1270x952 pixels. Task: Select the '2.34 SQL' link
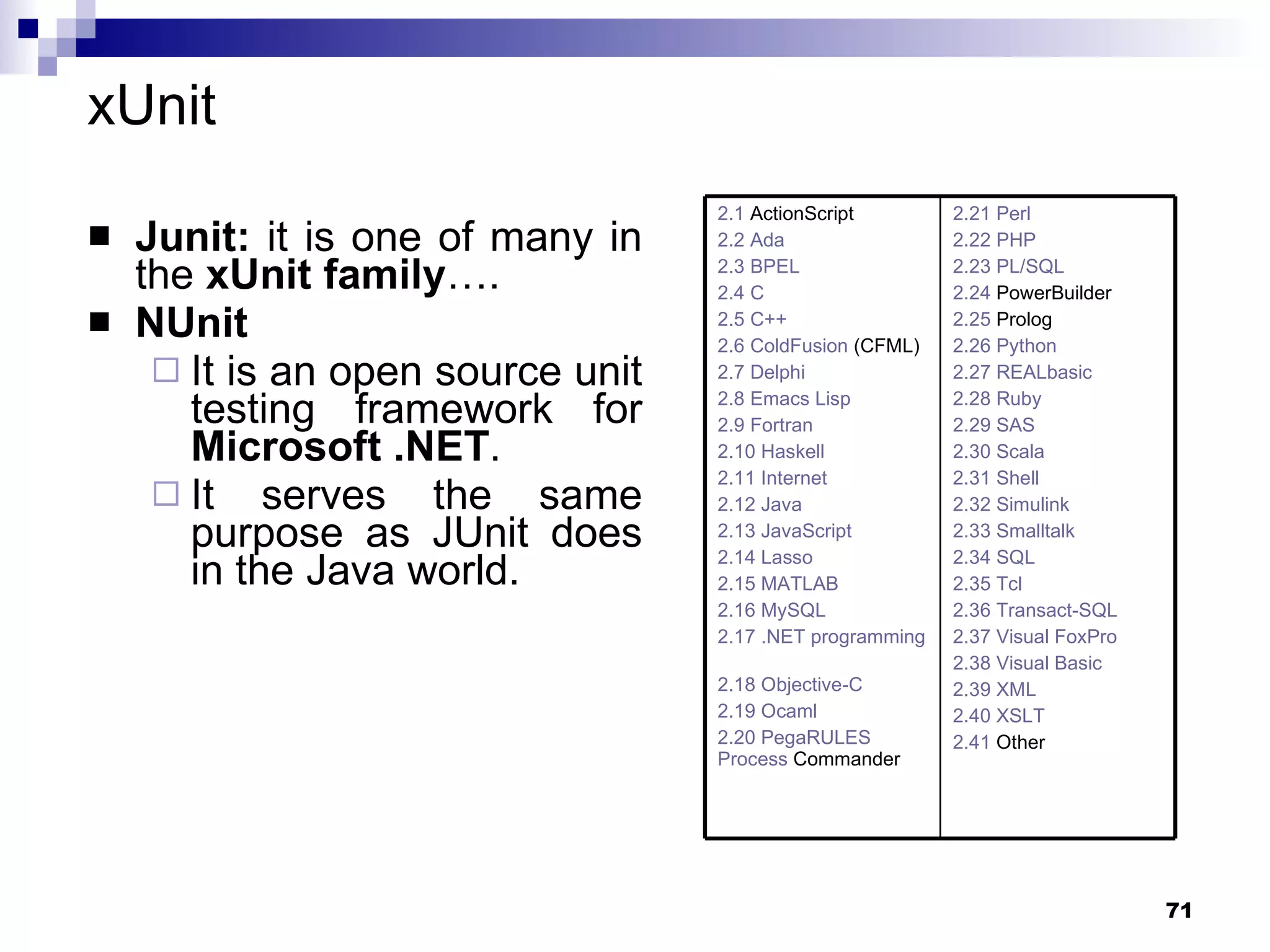[993, 557]
